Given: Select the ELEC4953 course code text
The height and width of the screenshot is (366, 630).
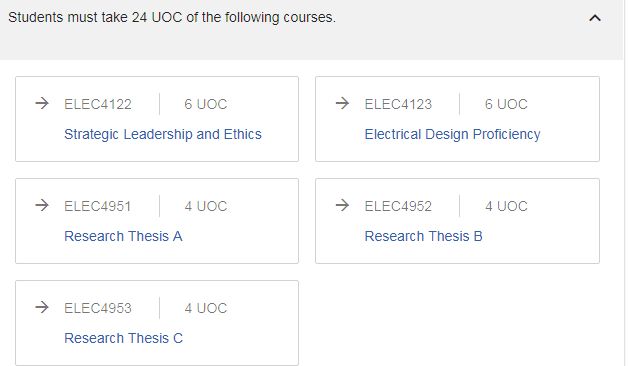Looking at the screenshot, I should click(x=98, y=308).
